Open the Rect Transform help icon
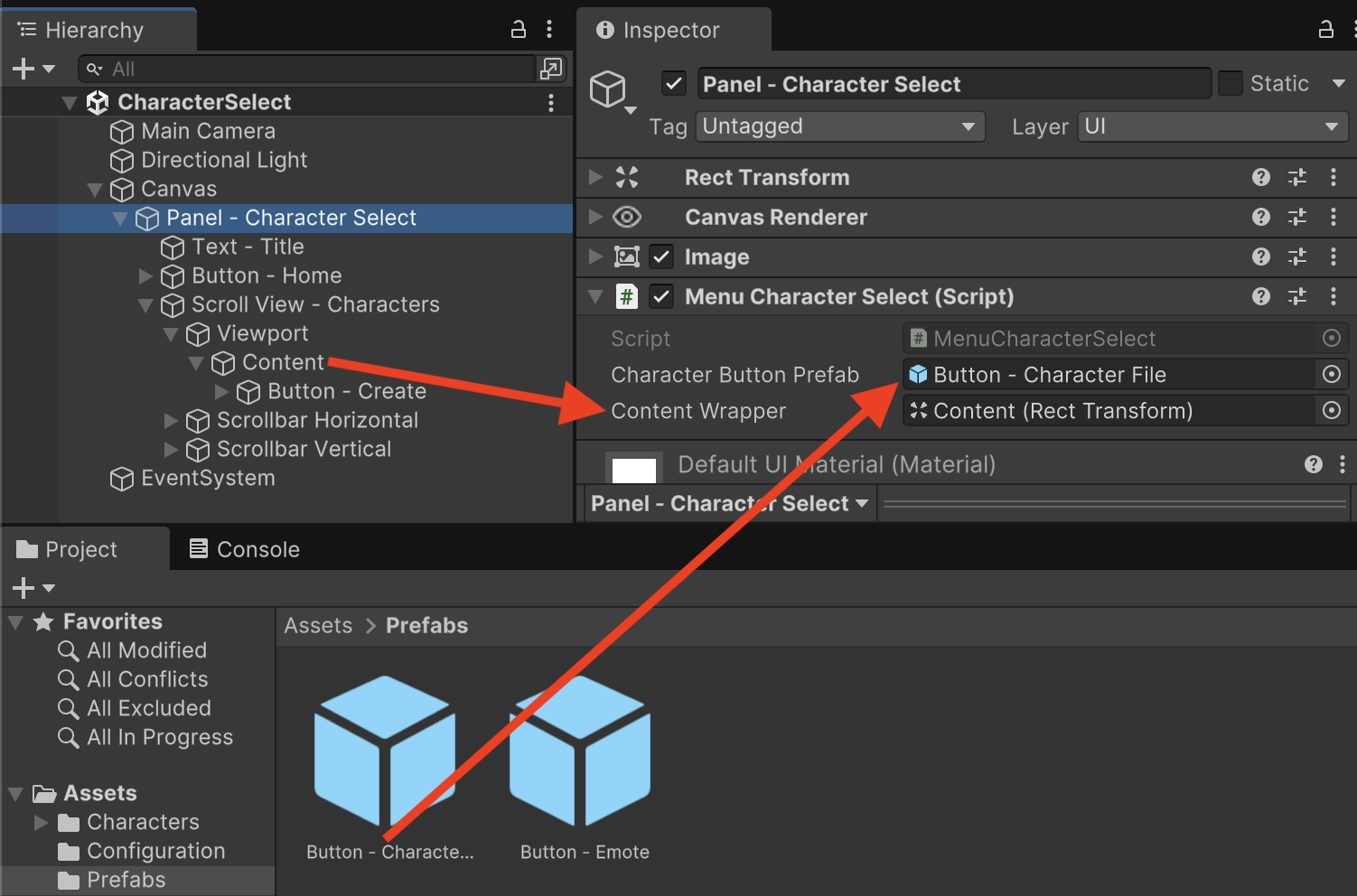 pos(1261,177)
